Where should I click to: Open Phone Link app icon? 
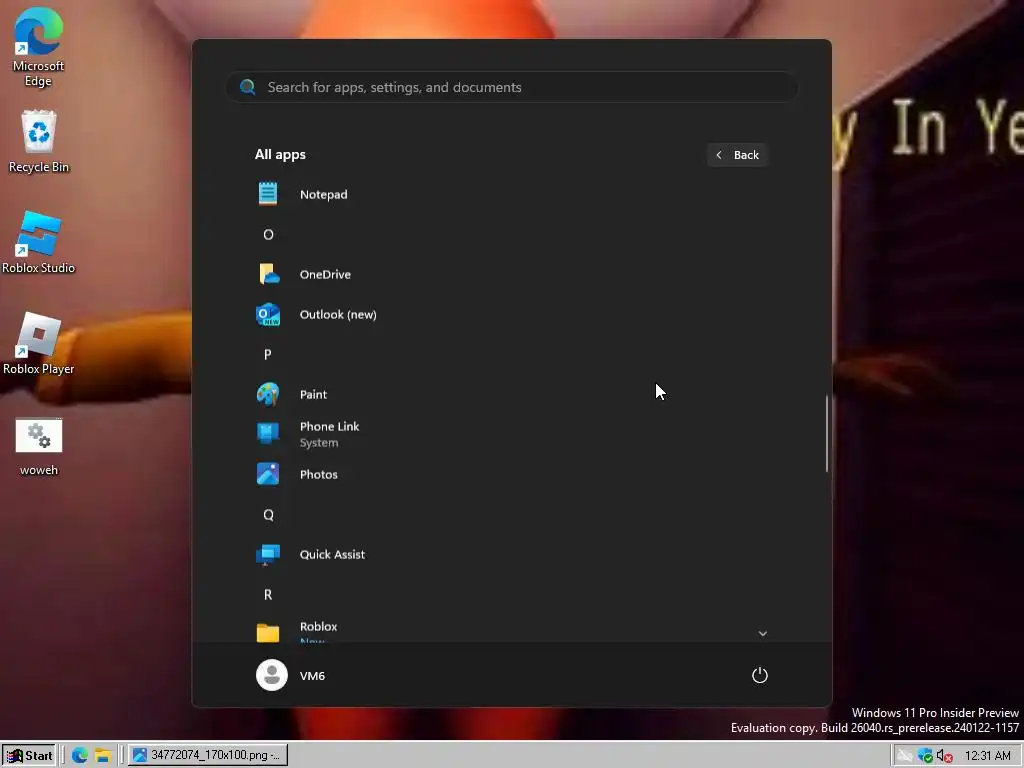pyautogui.click(x=268, y=434)
